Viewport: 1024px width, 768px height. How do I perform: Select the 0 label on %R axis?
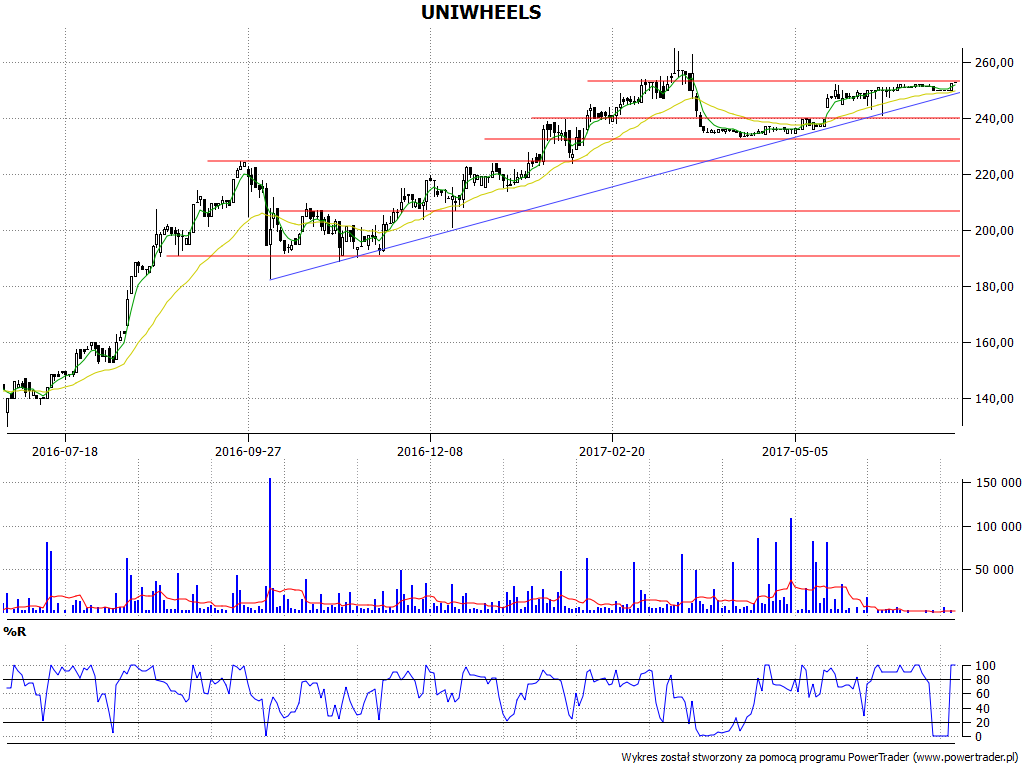[x=978, y=737]
